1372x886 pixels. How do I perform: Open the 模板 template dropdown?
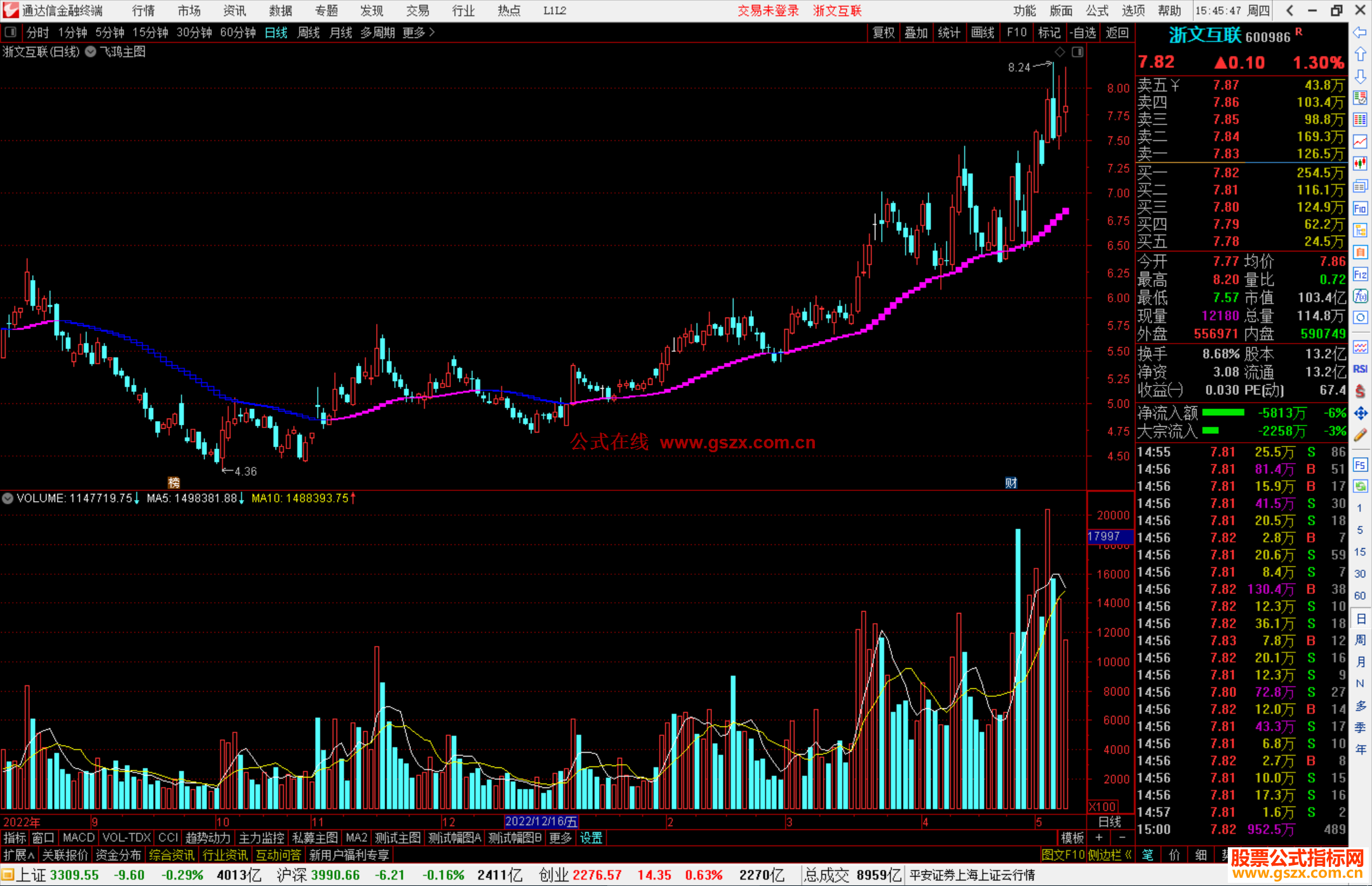(1072, 838)
